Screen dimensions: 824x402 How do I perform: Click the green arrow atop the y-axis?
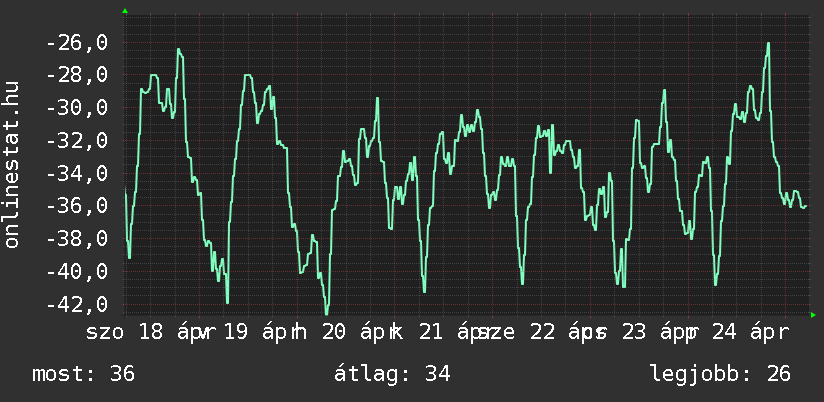pos(125,10)
